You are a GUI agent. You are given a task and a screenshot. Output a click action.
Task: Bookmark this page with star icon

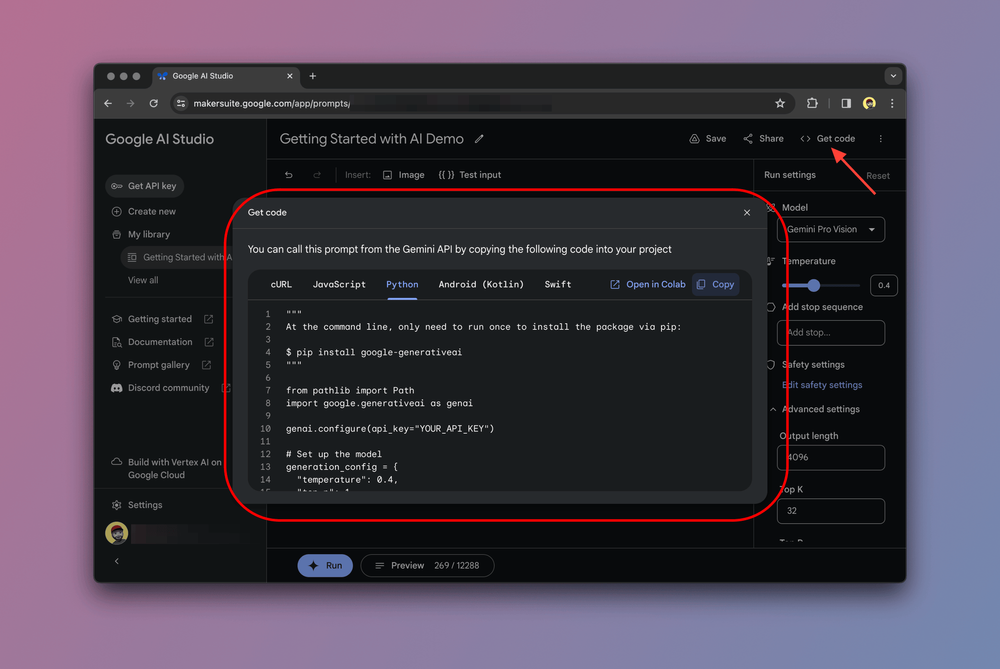(780, 103)
